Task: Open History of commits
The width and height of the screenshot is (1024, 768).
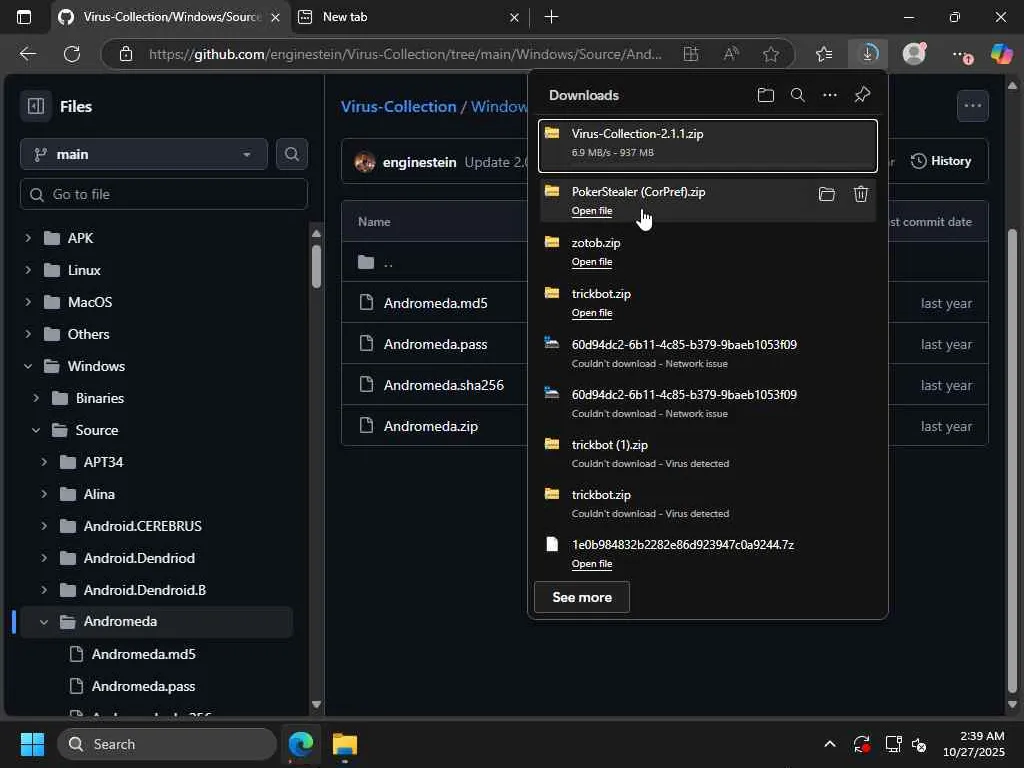Action: [x=941, y=161]
